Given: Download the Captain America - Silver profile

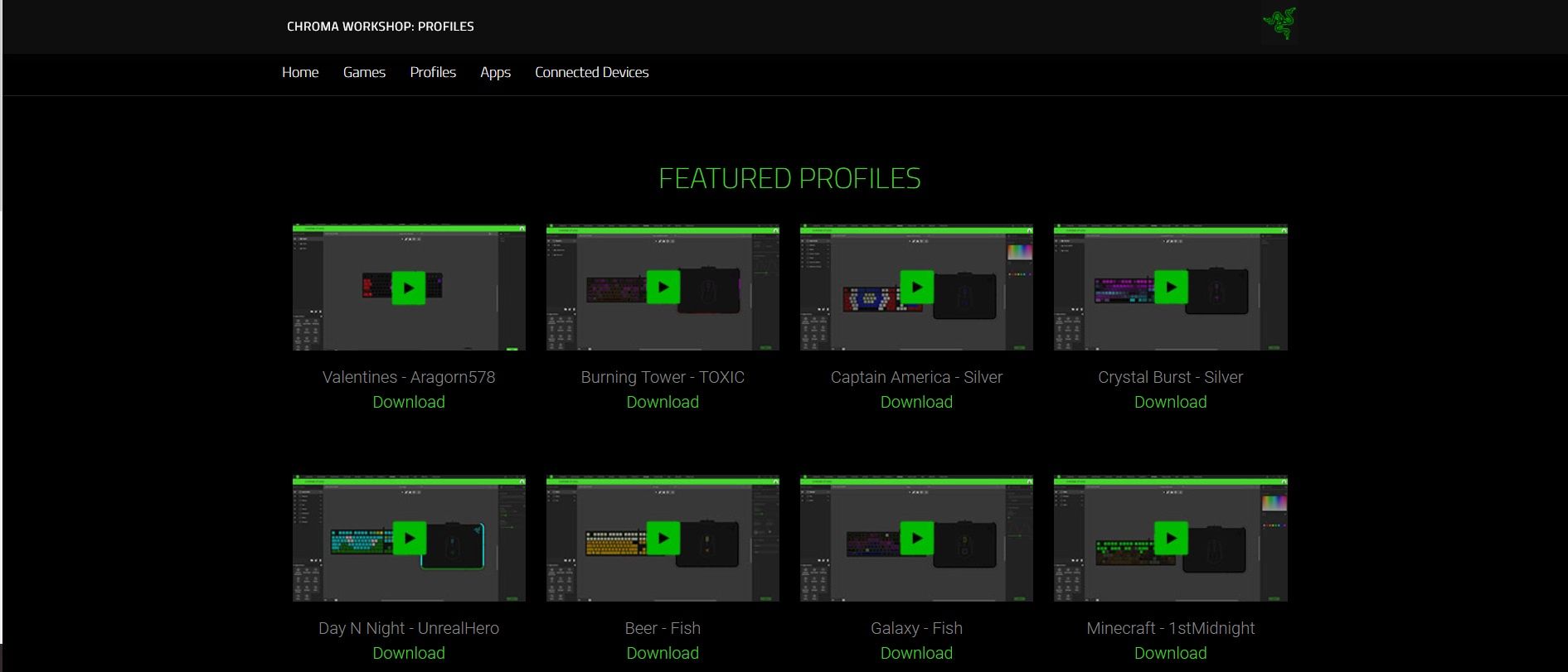Looking at the screenshot, I should pos(916,402).
